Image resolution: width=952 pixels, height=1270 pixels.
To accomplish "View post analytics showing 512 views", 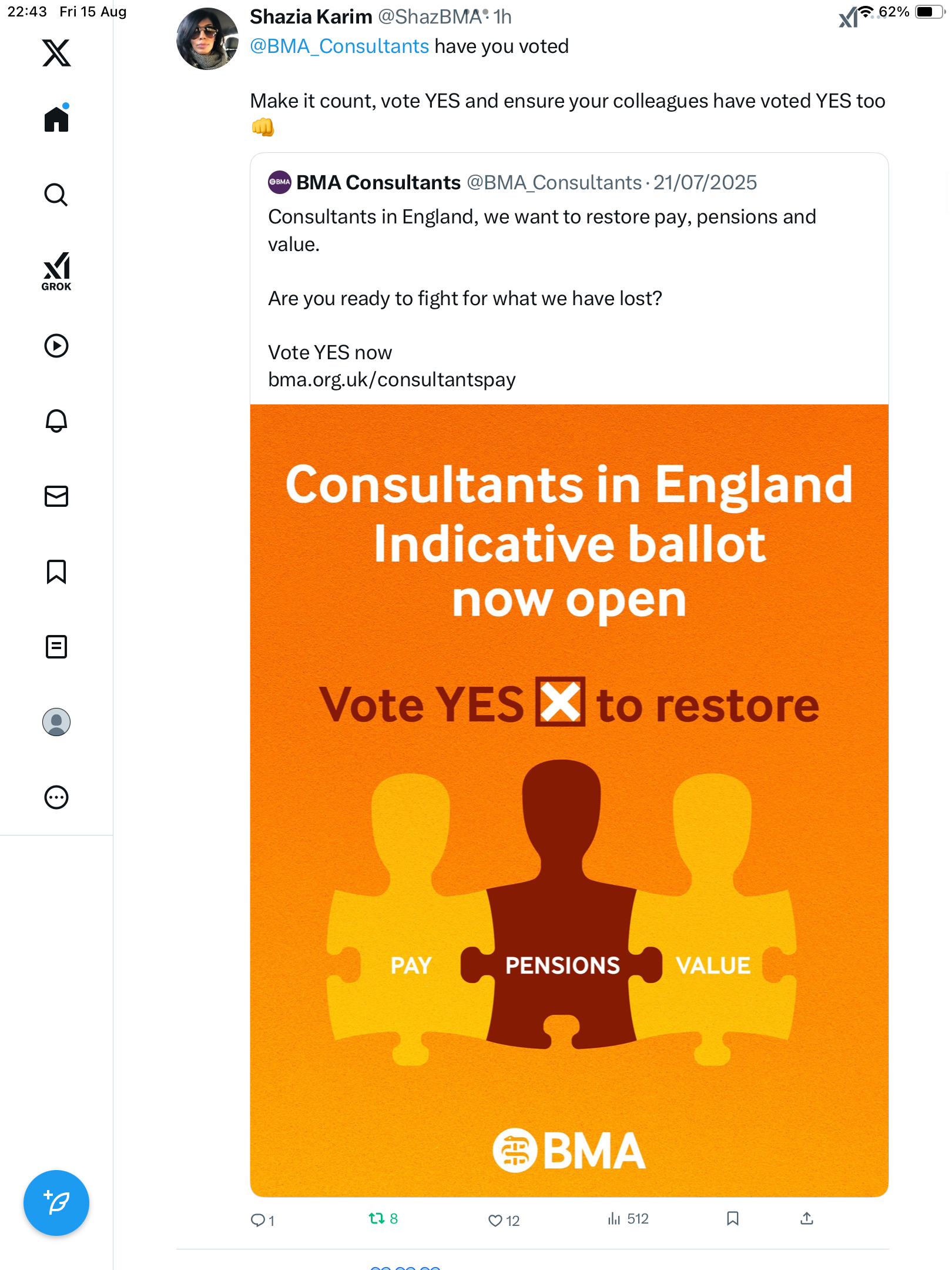I will pyautogui.click(x=628, y=1219).
